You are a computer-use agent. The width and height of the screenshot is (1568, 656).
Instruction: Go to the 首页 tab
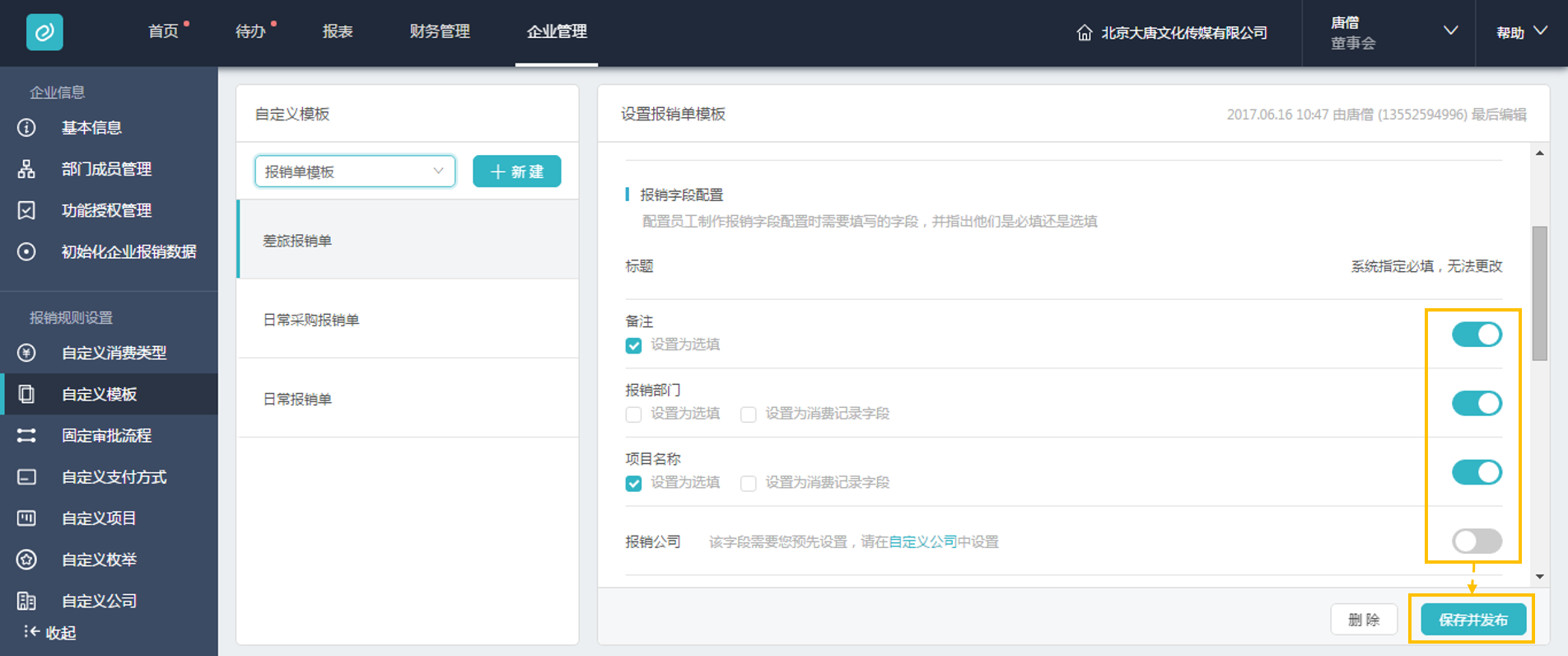click(163, 31)
